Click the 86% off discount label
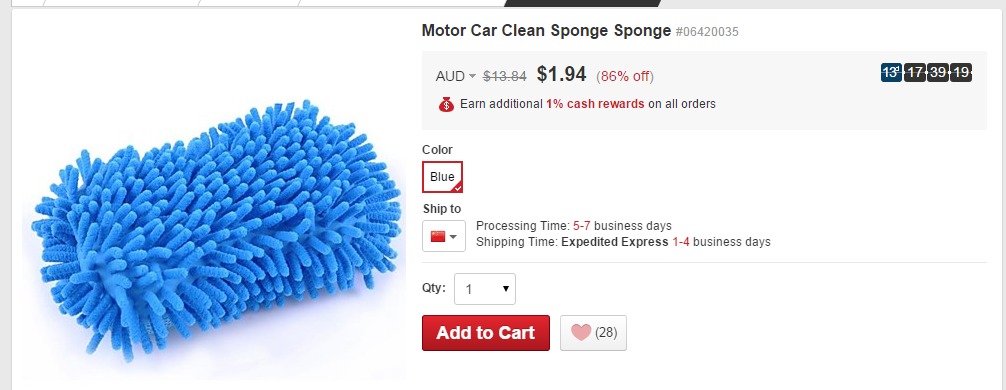The height and width of the screenshot is (390, 1006). 626,77
